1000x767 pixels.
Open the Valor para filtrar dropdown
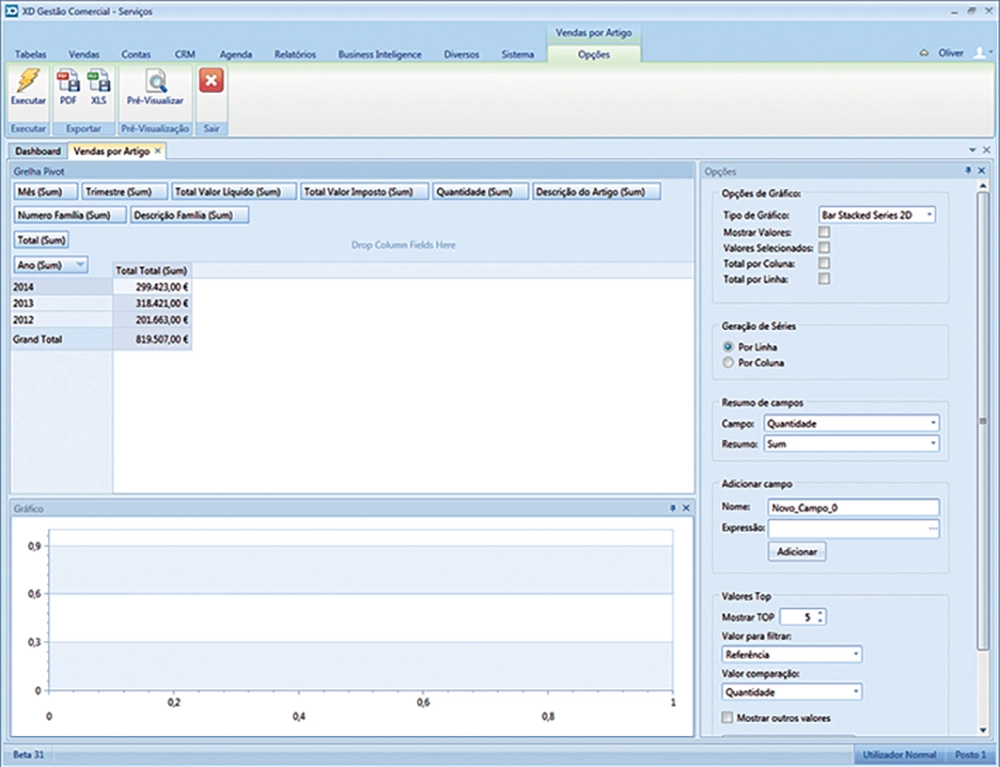[856, 655]
